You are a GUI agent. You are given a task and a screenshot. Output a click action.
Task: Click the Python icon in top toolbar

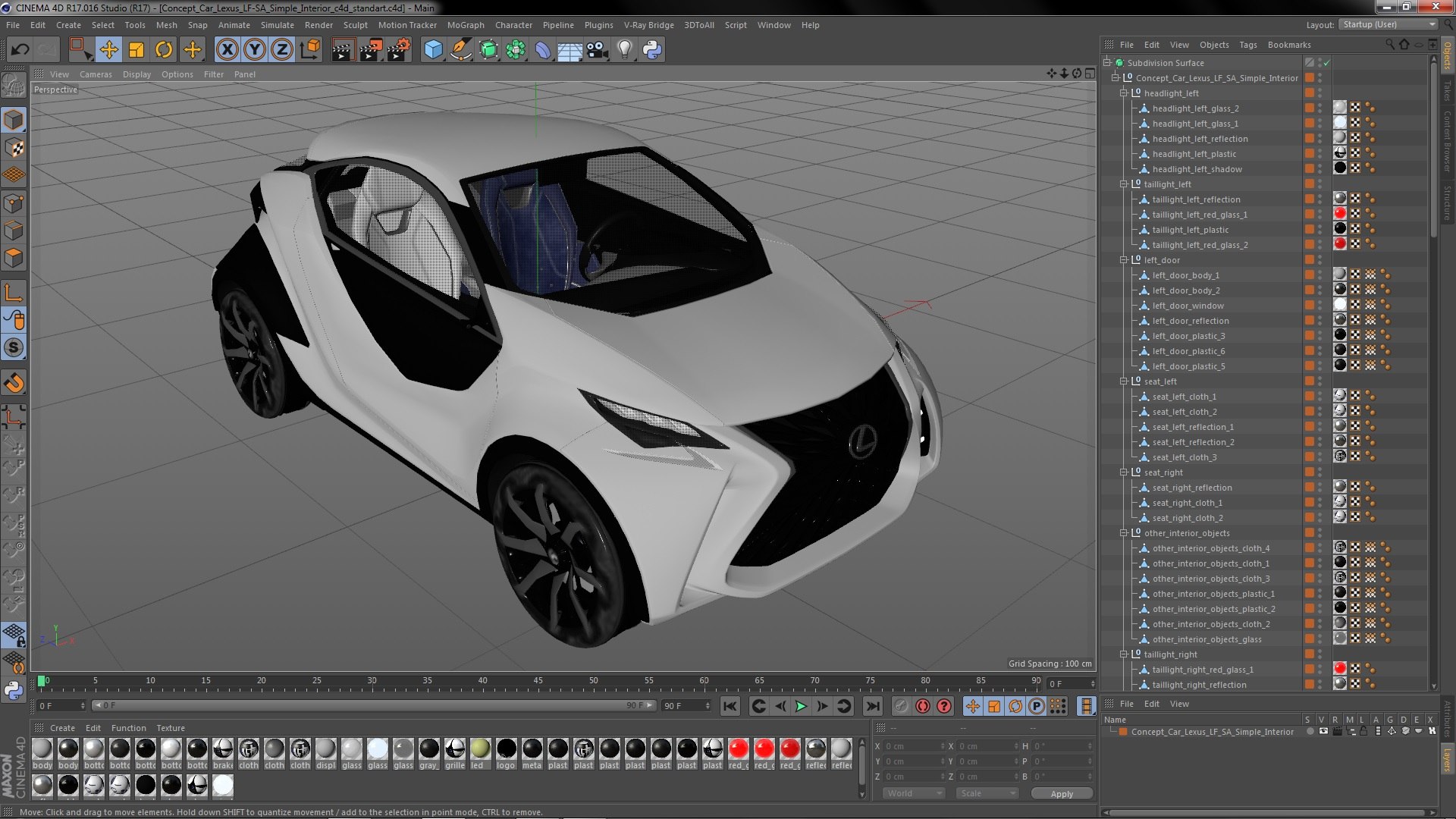click(x=652, y=50)
